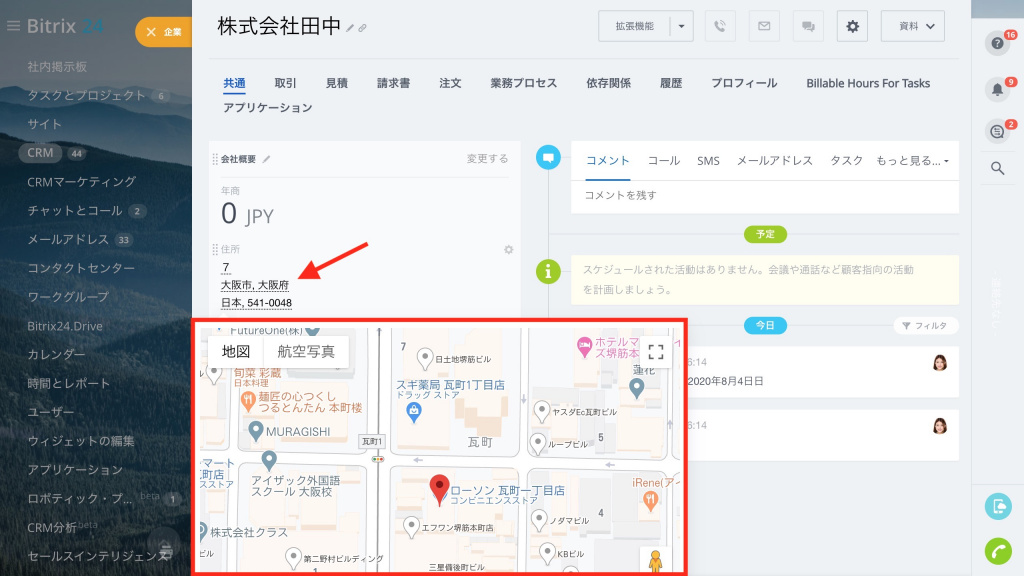The image size is (1024, 576).
Task: Click the green info timeline icon
Action: coord(549,270)
